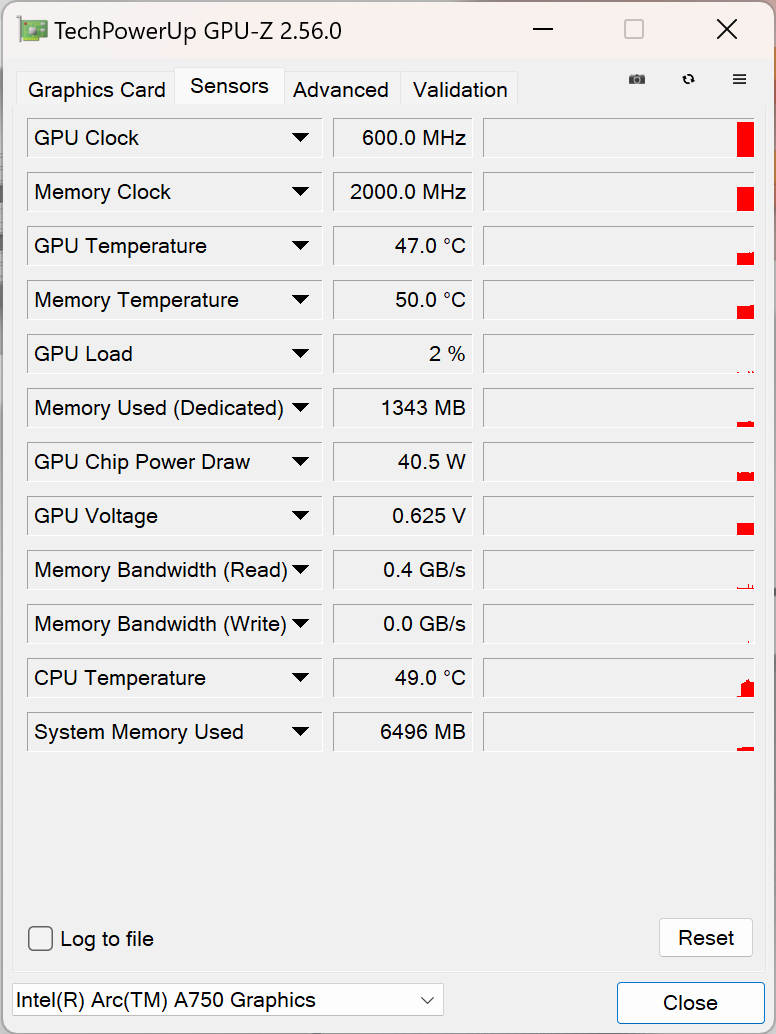
Task: Click the refresh sensors icon
Action: (x=688, y=80)
